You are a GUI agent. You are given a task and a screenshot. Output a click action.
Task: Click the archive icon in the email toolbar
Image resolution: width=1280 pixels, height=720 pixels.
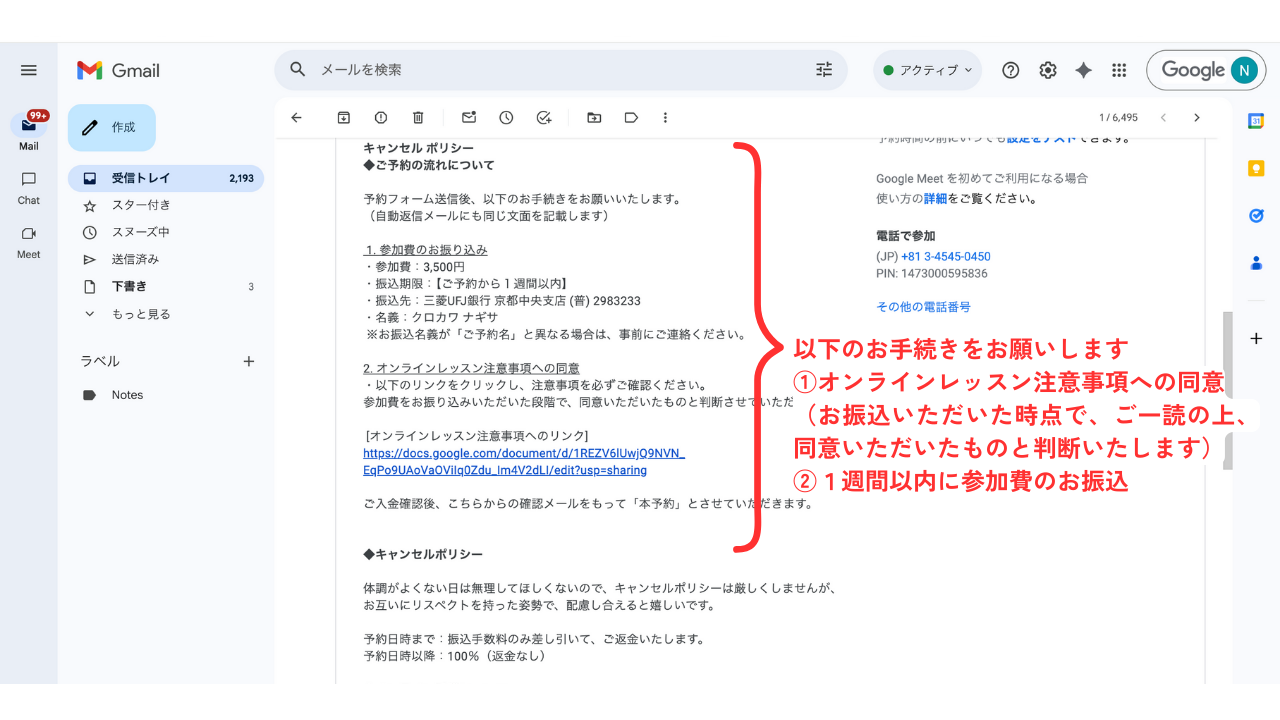(x=343, y=118)
